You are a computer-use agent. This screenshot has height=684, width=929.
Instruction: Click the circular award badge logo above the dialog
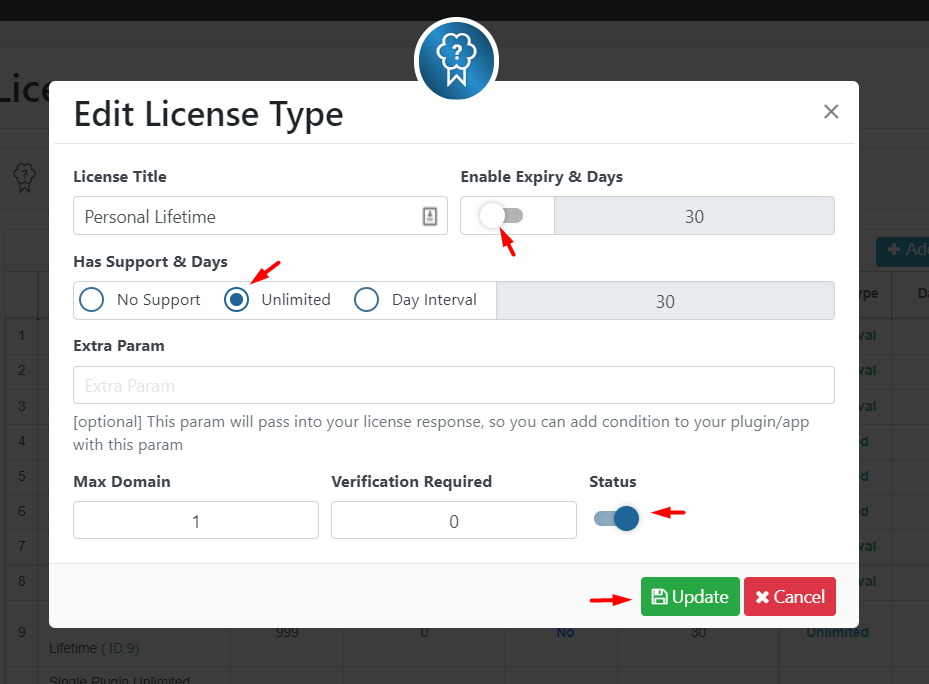[456, 60]
